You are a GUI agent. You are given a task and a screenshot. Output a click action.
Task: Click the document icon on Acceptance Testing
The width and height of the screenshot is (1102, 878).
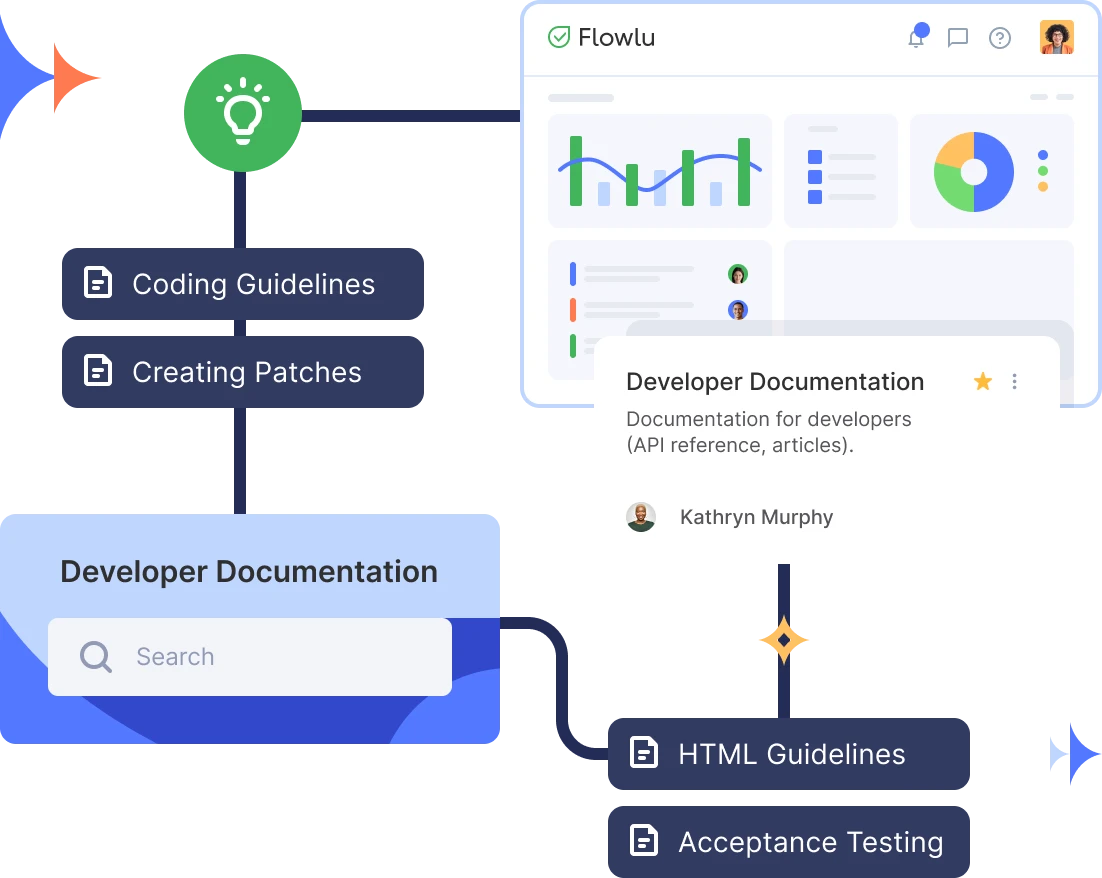646,840
